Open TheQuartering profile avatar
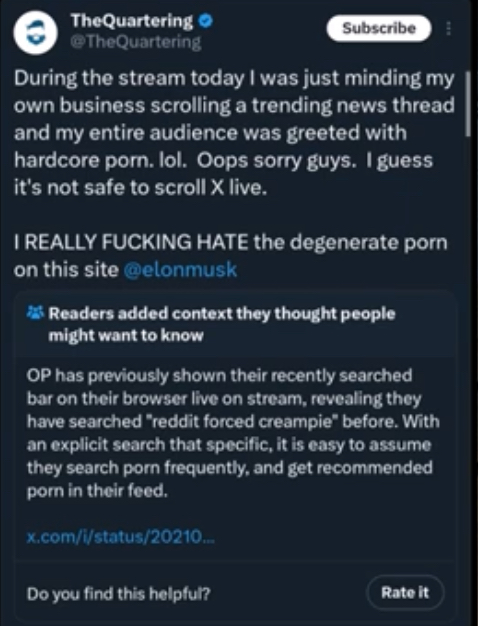This screenshot has height=626, width=478. [x=36, y=33]
